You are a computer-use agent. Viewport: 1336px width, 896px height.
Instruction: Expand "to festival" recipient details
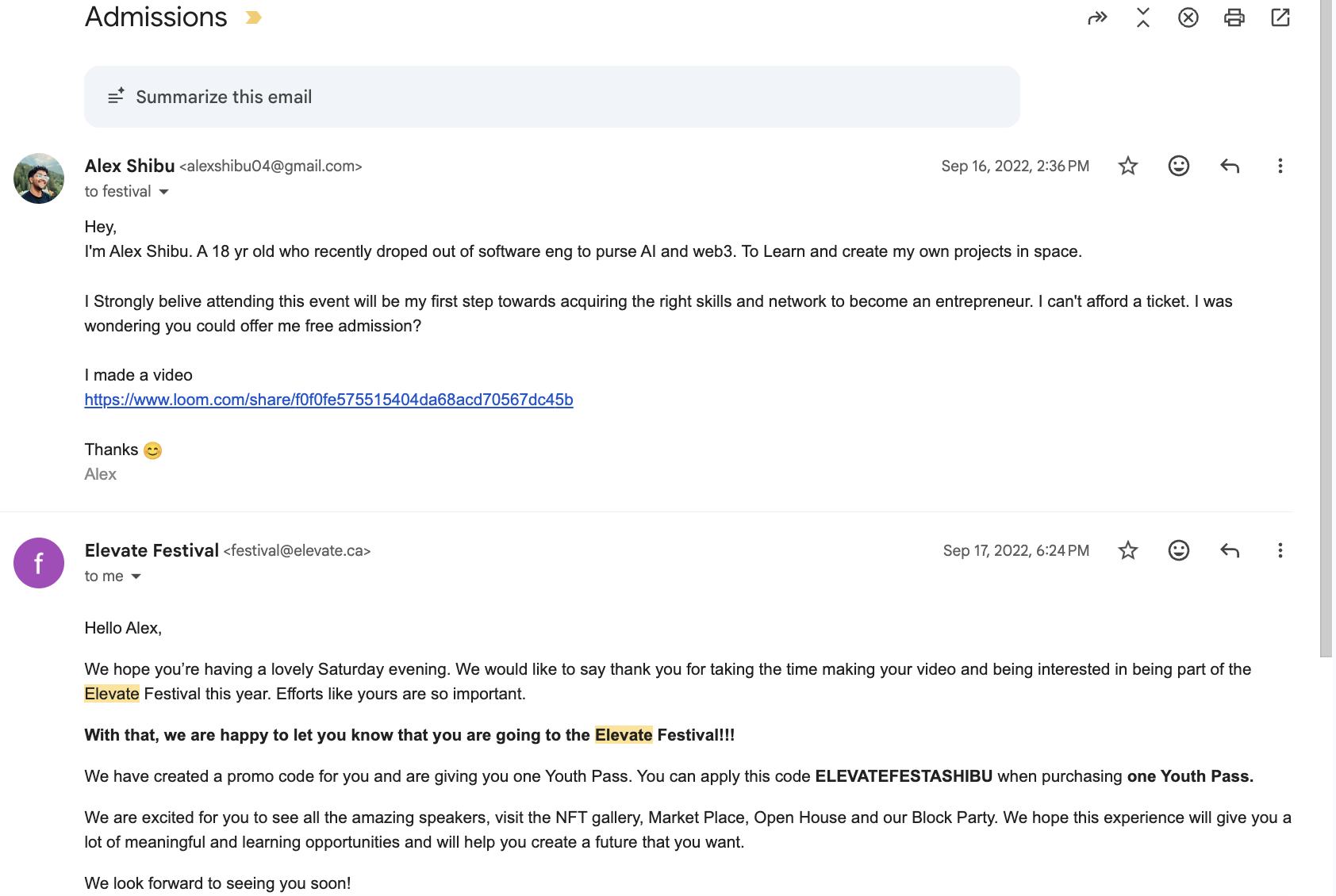point(164,192)
